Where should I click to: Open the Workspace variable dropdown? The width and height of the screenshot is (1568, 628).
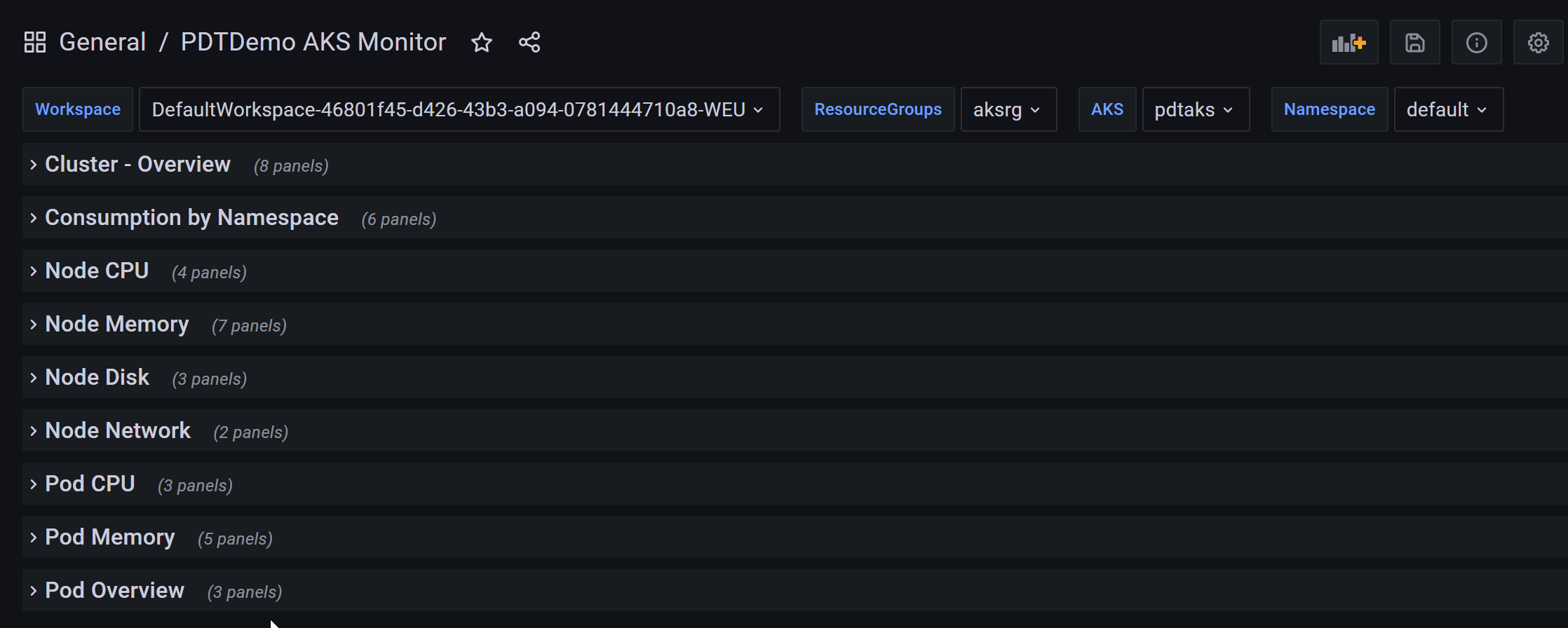coord(459,109)
